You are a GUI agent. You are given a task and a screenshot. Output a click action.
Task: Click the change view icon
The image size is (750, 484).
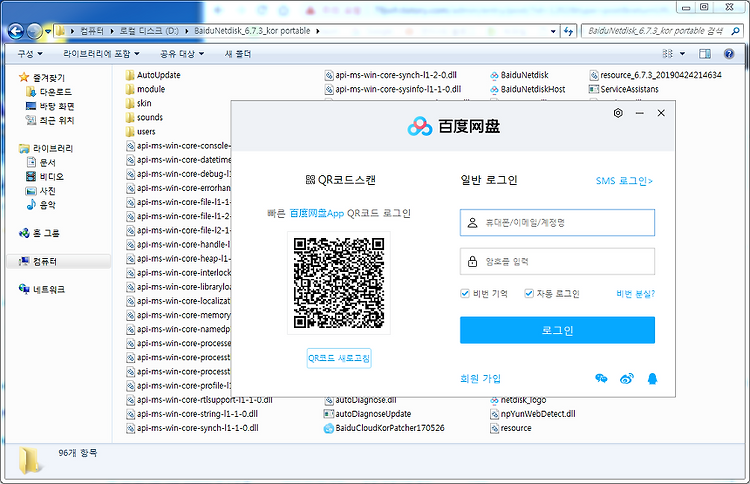coord(668,54)
